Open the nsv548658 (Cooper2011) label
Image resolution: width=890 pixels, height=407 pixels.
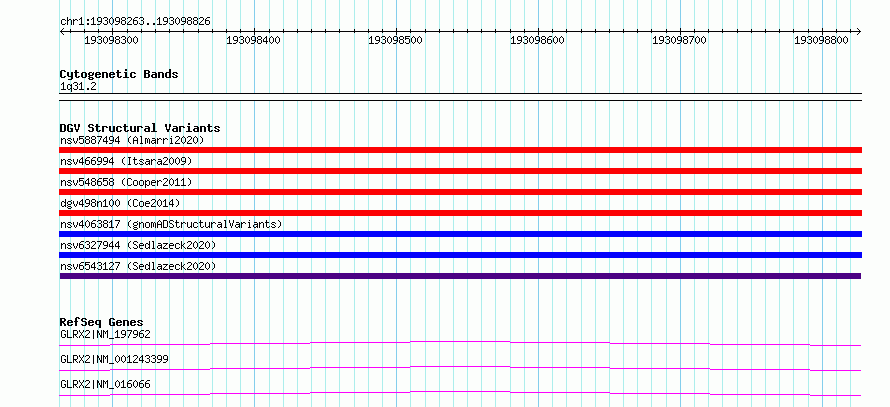coord(126,182)
